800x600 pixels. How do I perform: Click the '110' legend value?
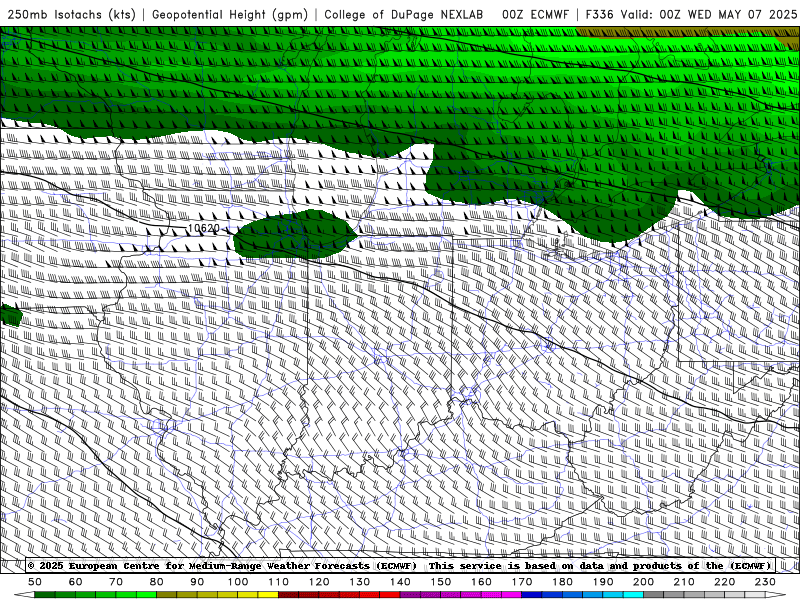click(279, 582)
